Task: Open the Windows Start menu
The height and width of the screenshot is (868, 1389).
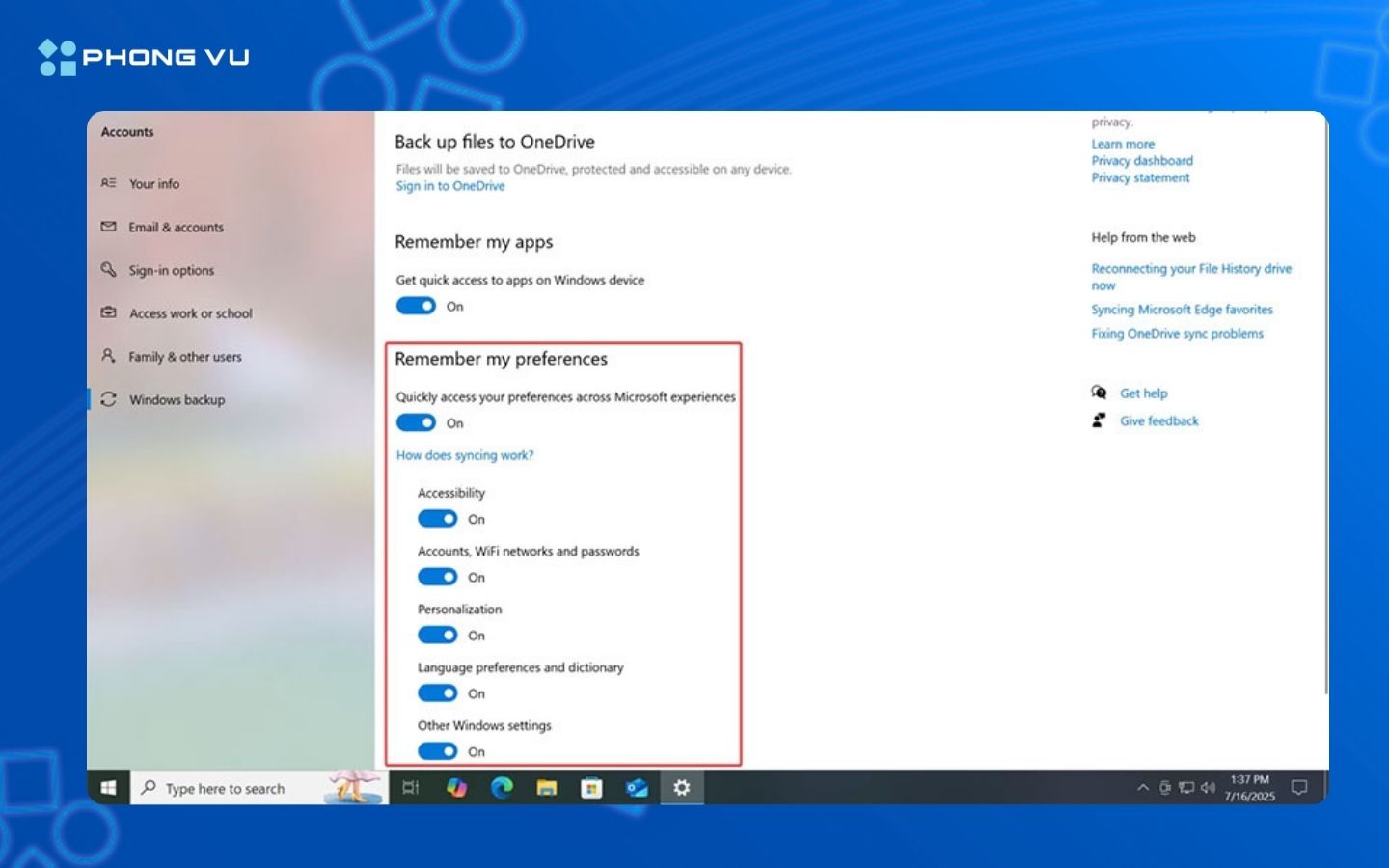Action: pyautogui.click(x=108, y=788)
